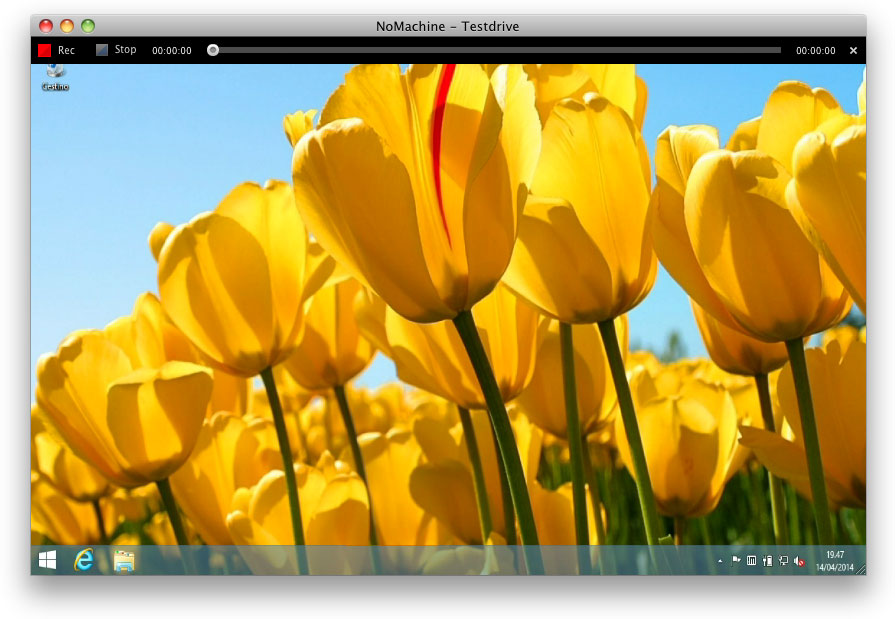Image resolution: width=895 pixels, height=619 pixels.
Task: Click the power plug tray icon
Action: tap(767, 561)
